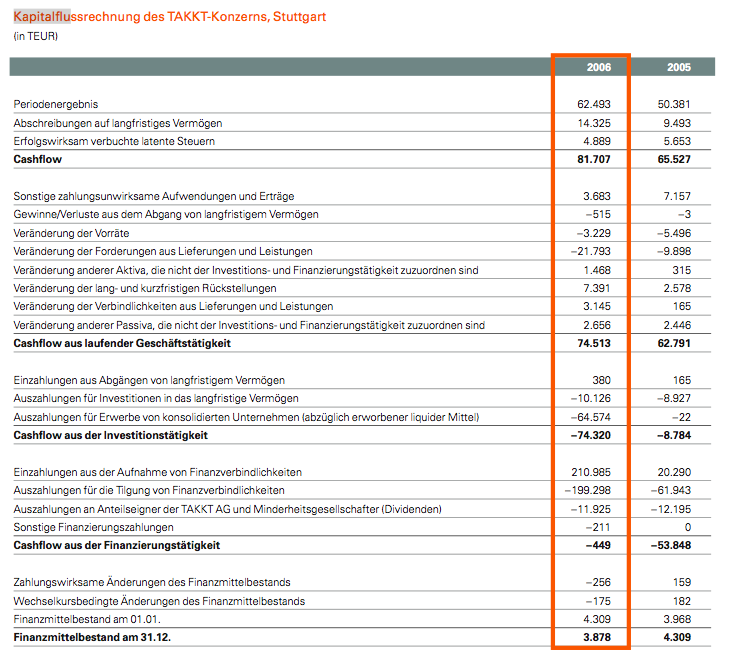Screen dimensions: 734x654
Task: Click the 2005 Periodenergebnis value 50.381
Action: [x=674, y=104]
